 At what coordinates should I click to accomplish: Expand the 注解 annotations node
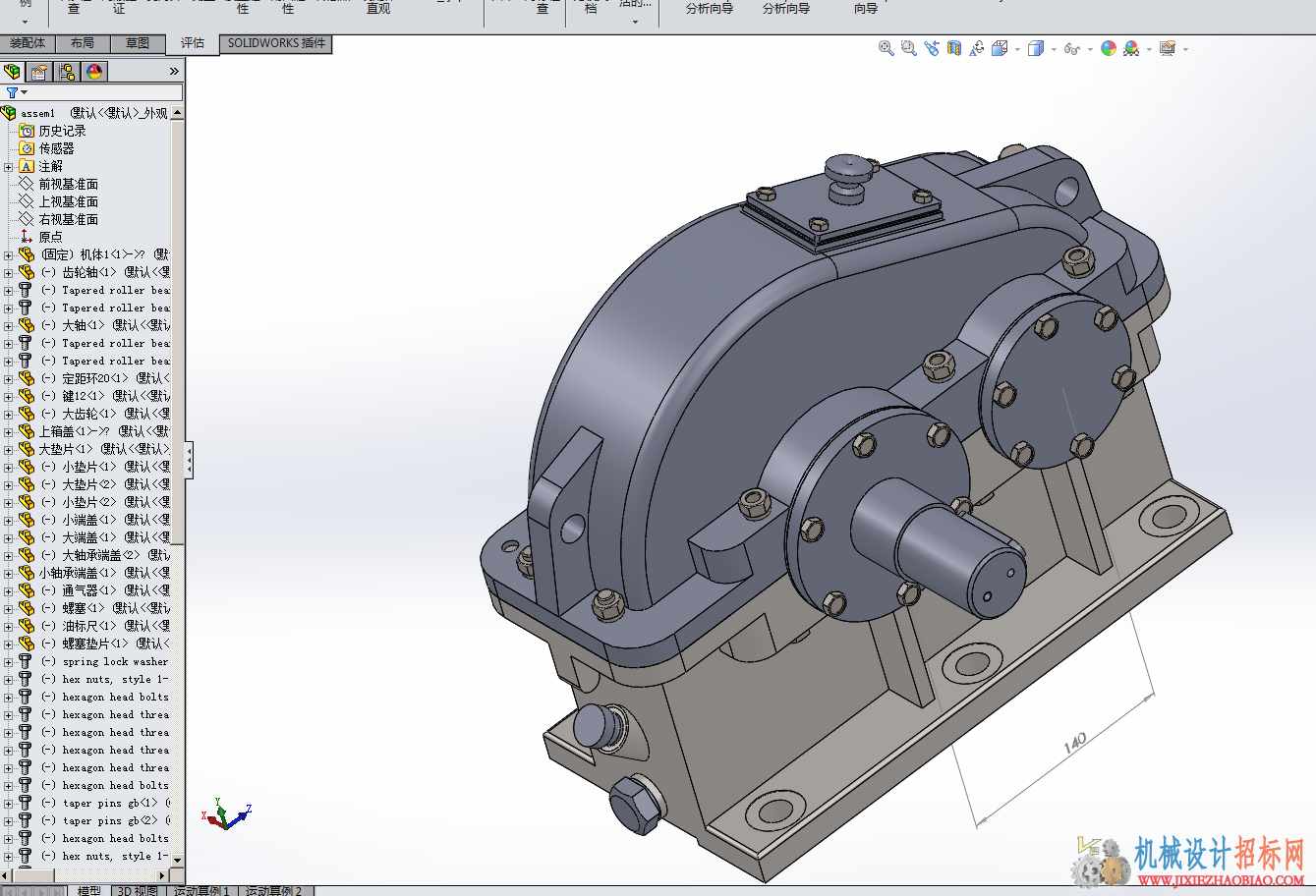point(9,167)
